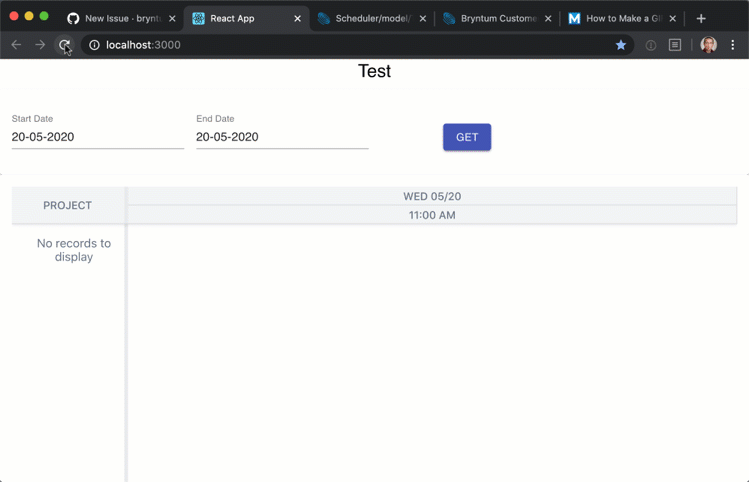Close the Scheduler/model tab
Screen dimensions: 749x482
point(423,19)
